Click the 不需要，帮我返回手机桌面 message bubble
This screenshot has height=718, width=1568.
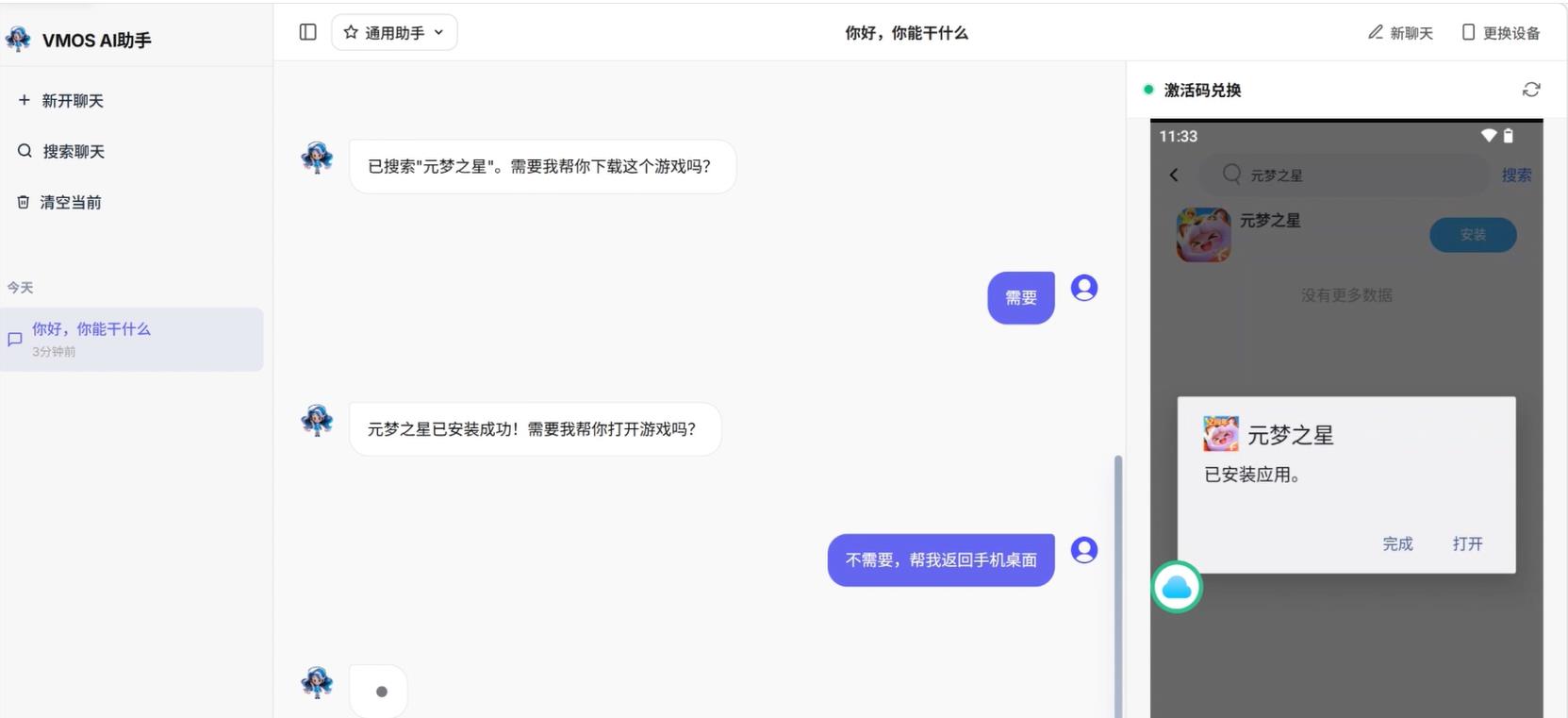941,560
